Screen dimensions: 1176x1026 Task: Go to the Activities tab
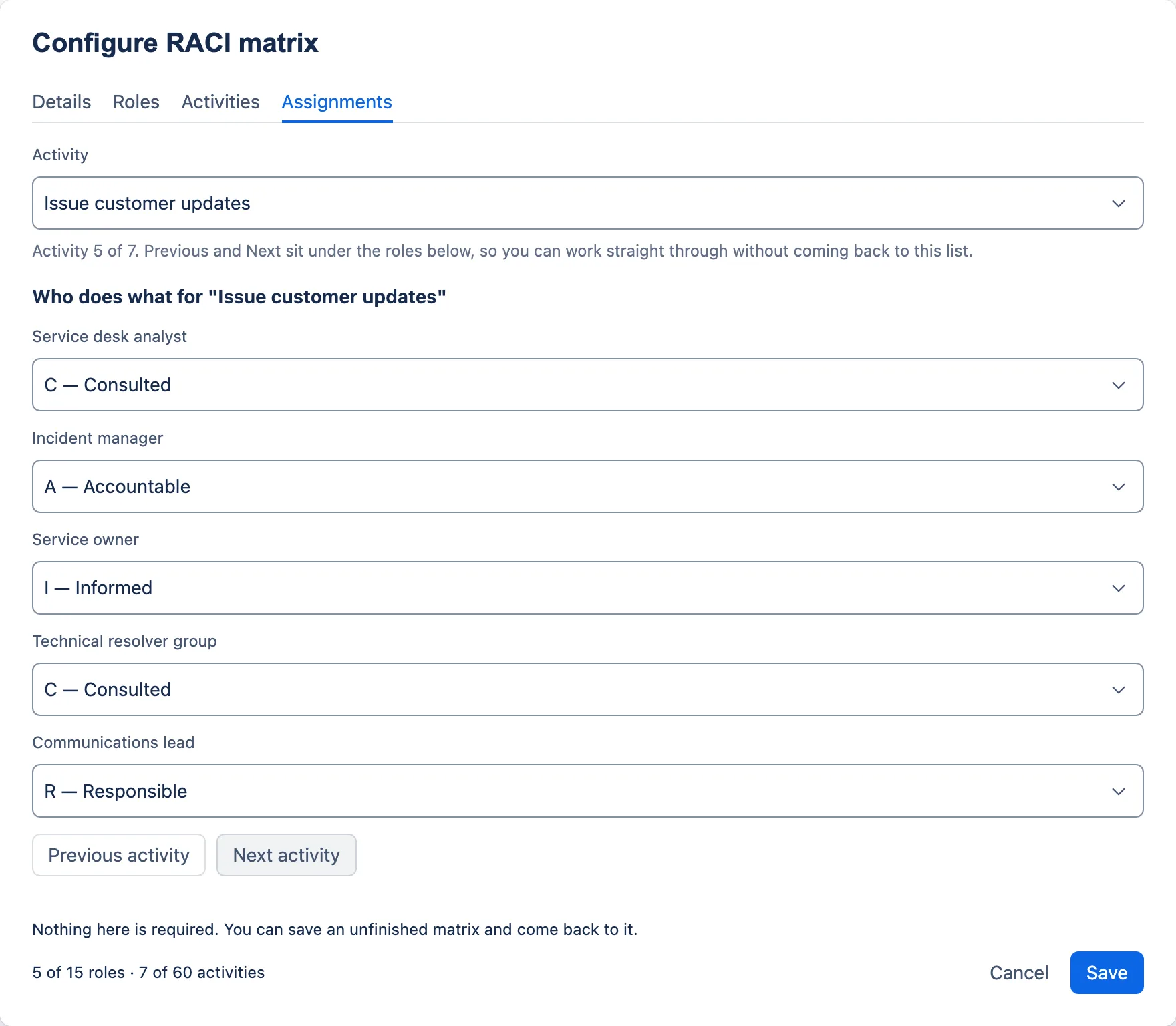220,102
